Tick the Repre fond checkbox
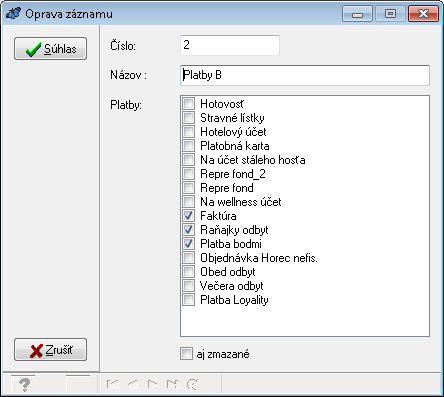The image size is (444, 397). (188, 188)
